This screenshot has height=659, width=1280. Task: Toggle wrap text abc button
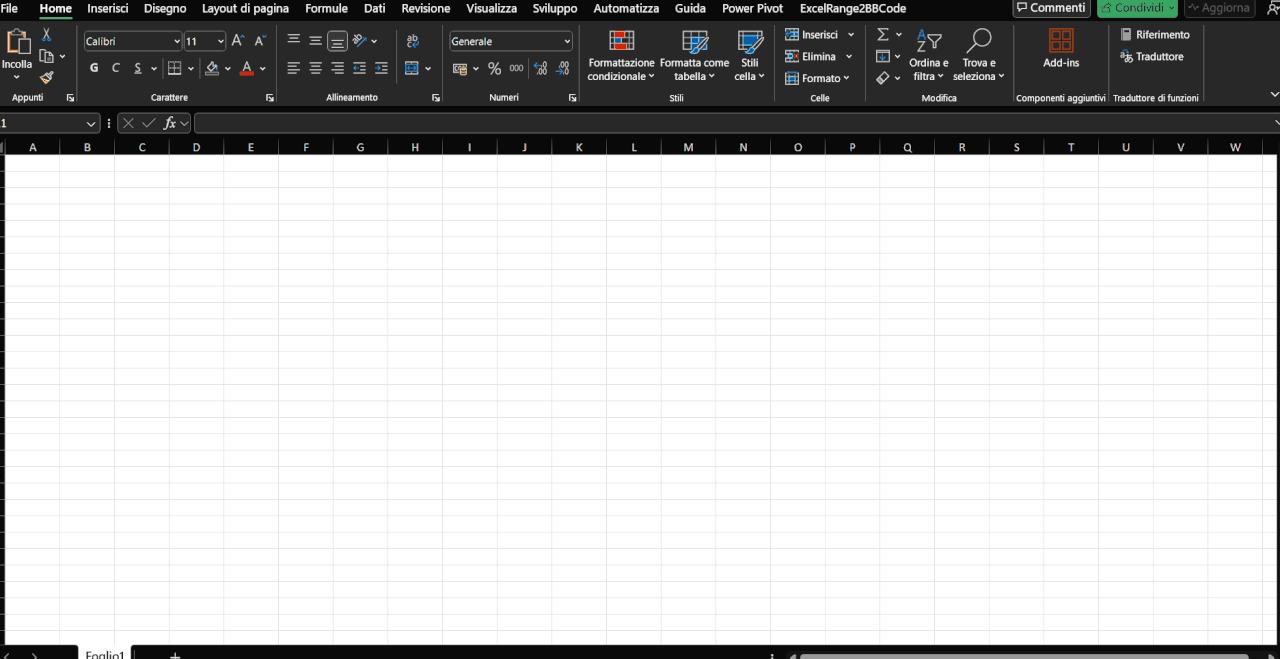pyautogui.click(x=412, y=41)
